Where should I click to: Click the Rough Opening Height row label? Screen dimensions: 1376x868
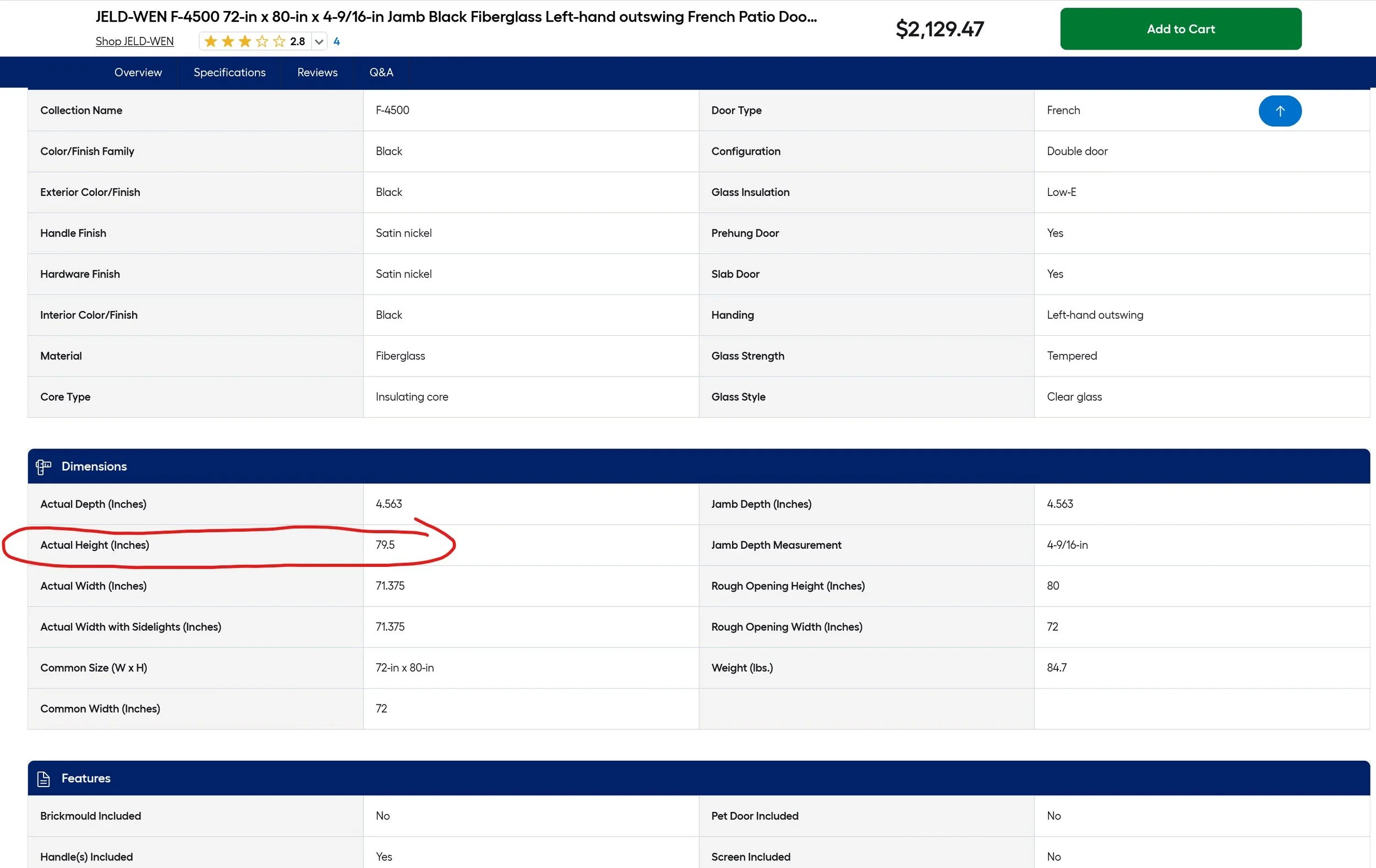(788, 586)
